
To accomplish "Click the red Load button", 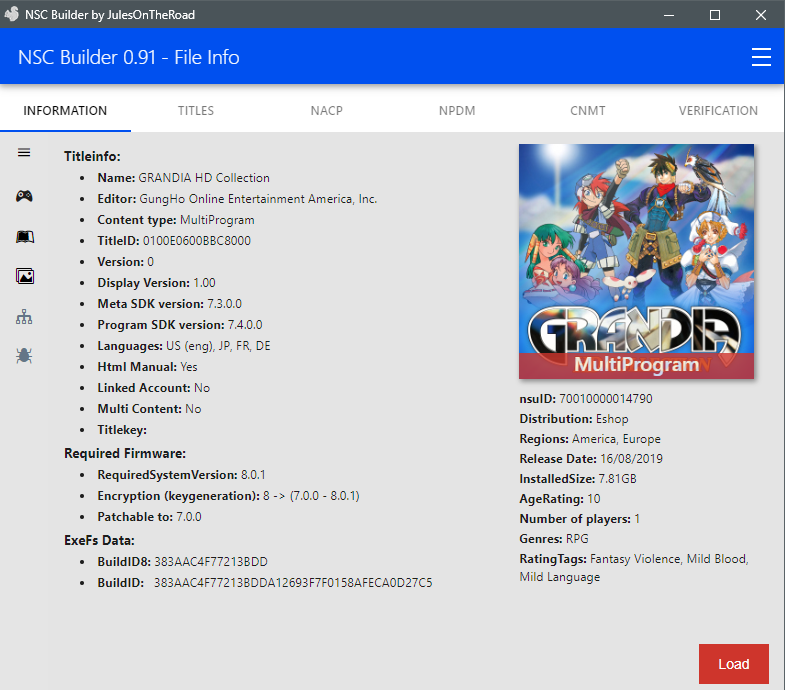I will 733,664.
